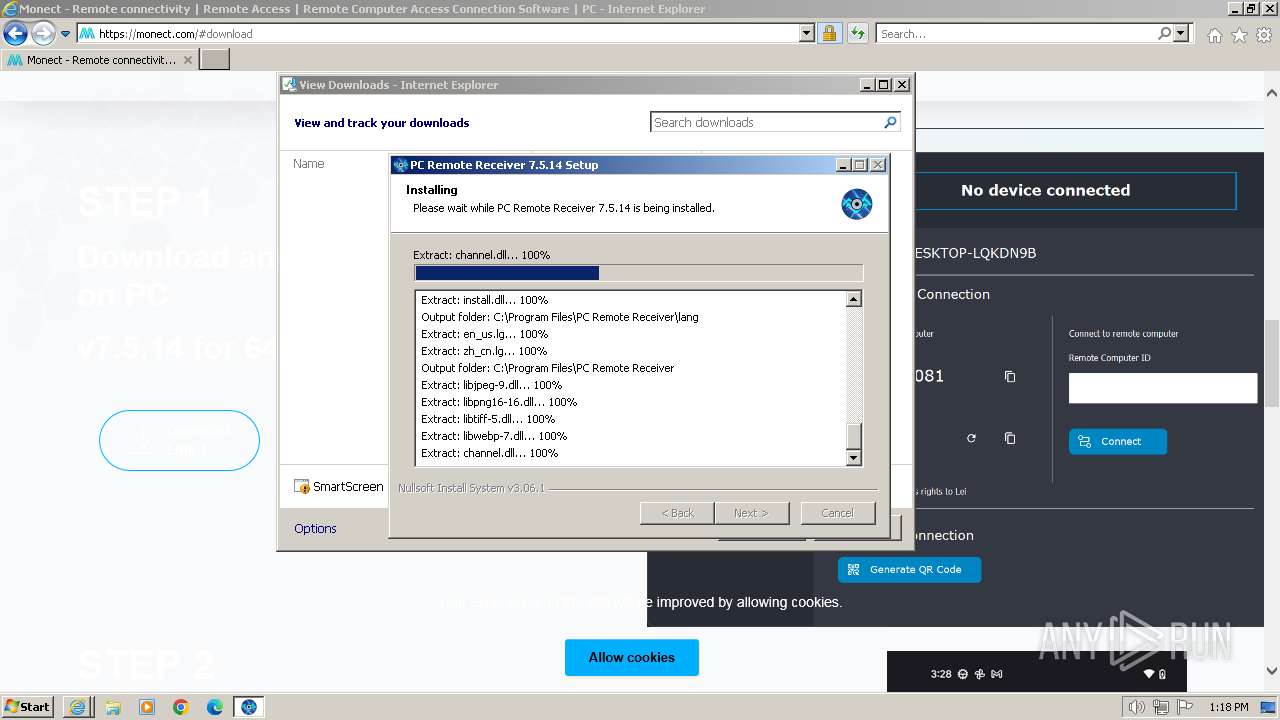
Task: Go to the Home page icon
Action: [1214, 35]
